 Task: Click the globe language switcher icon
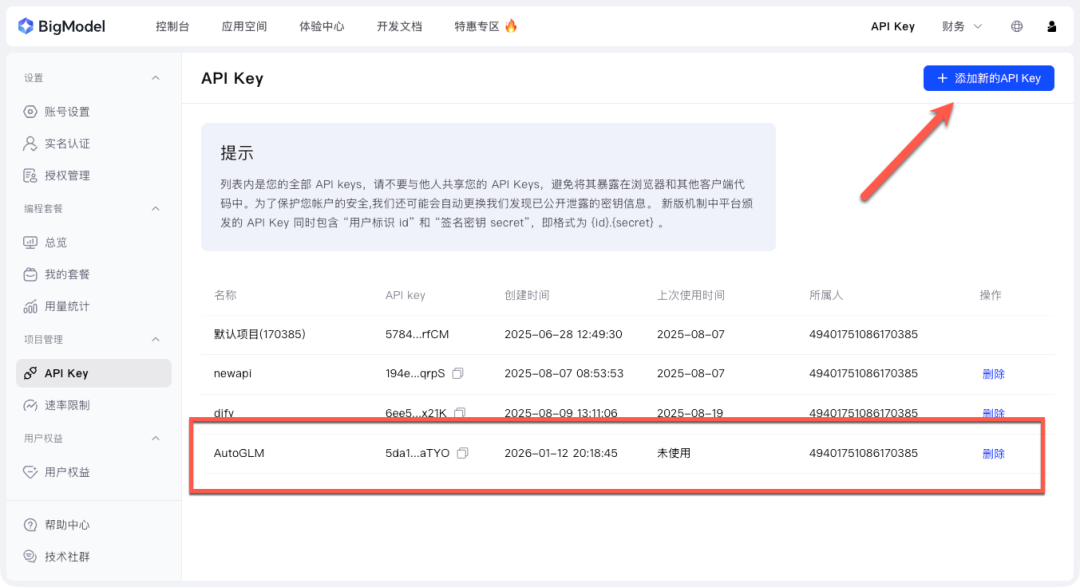(x=1016, y=26)
